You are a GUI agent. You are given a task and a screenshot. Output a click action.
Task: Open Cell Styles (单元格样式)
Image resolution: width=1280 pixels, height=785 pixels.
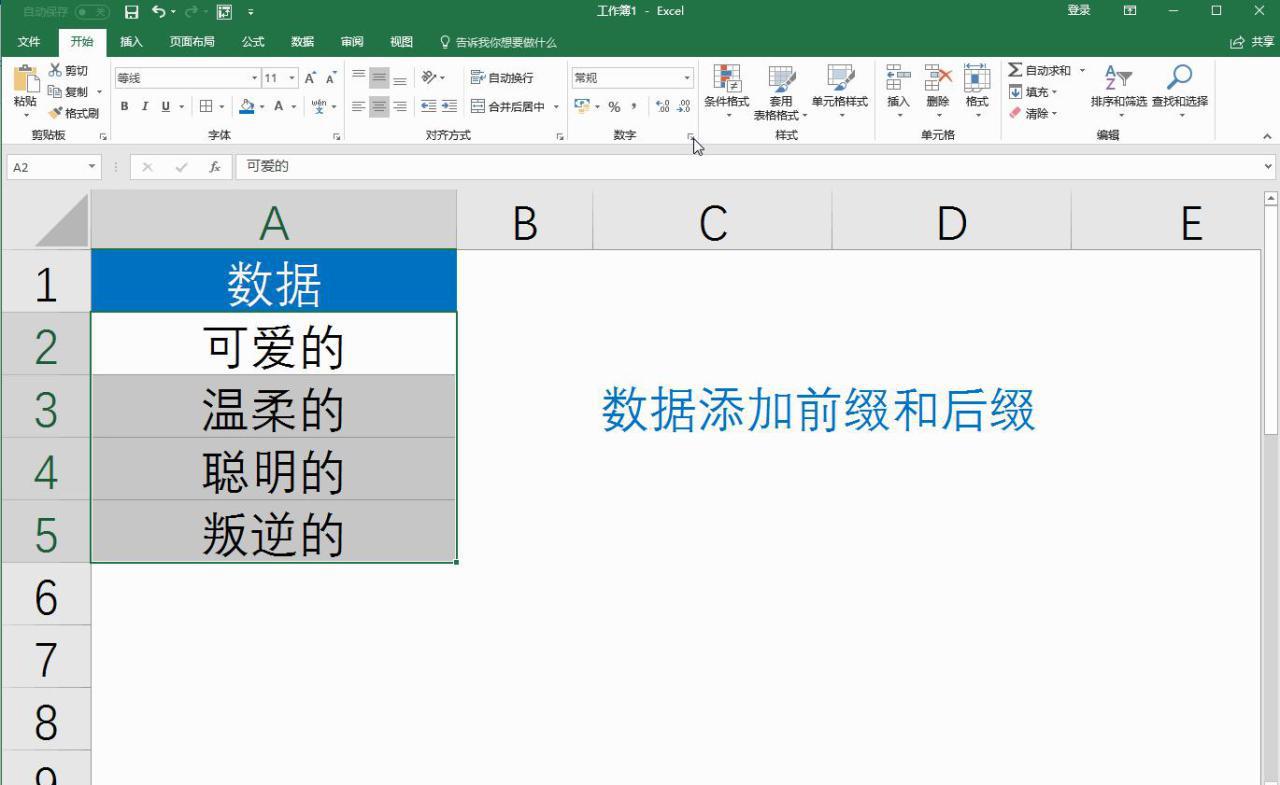840,92
